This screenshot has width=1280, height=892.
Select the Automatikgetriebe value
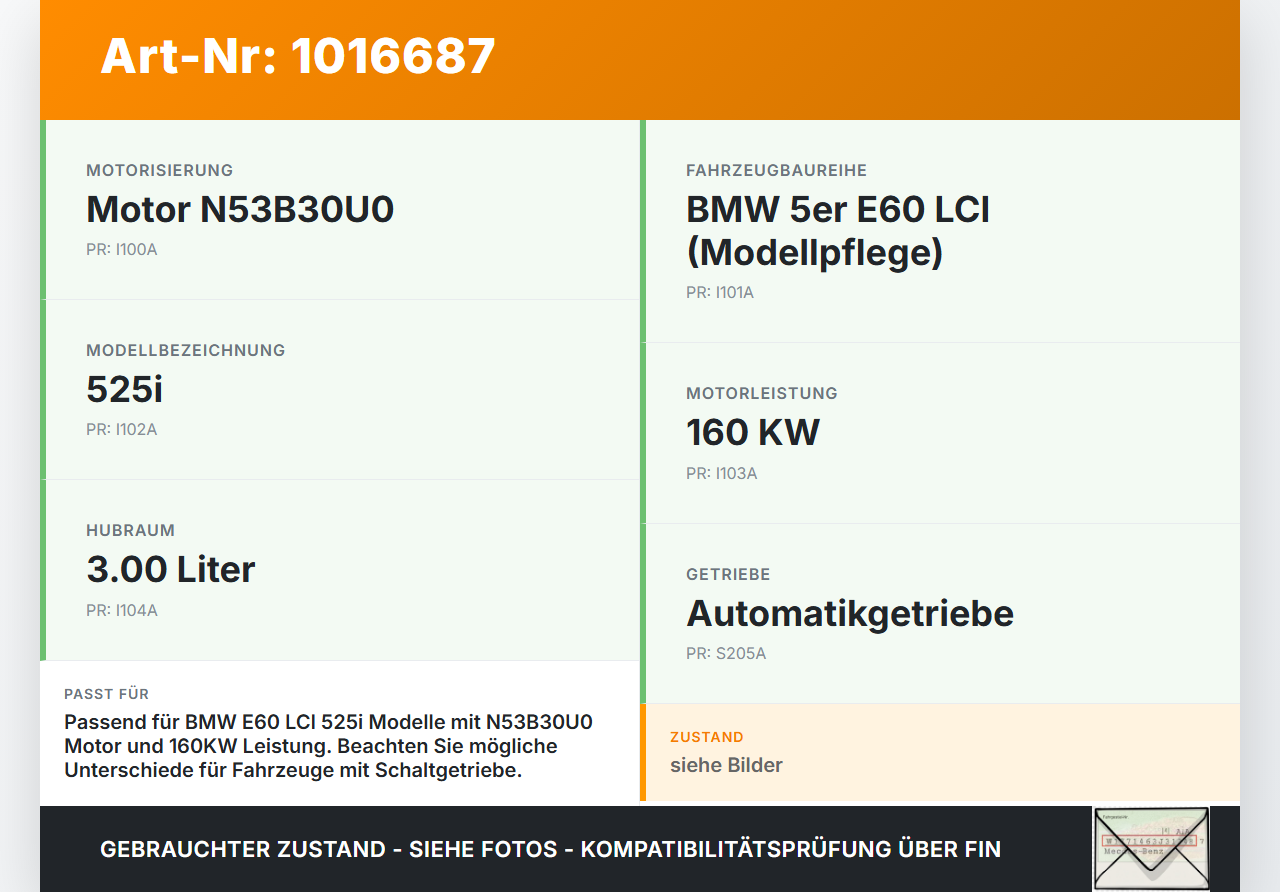pyautogui.click(x=850, y=614)
